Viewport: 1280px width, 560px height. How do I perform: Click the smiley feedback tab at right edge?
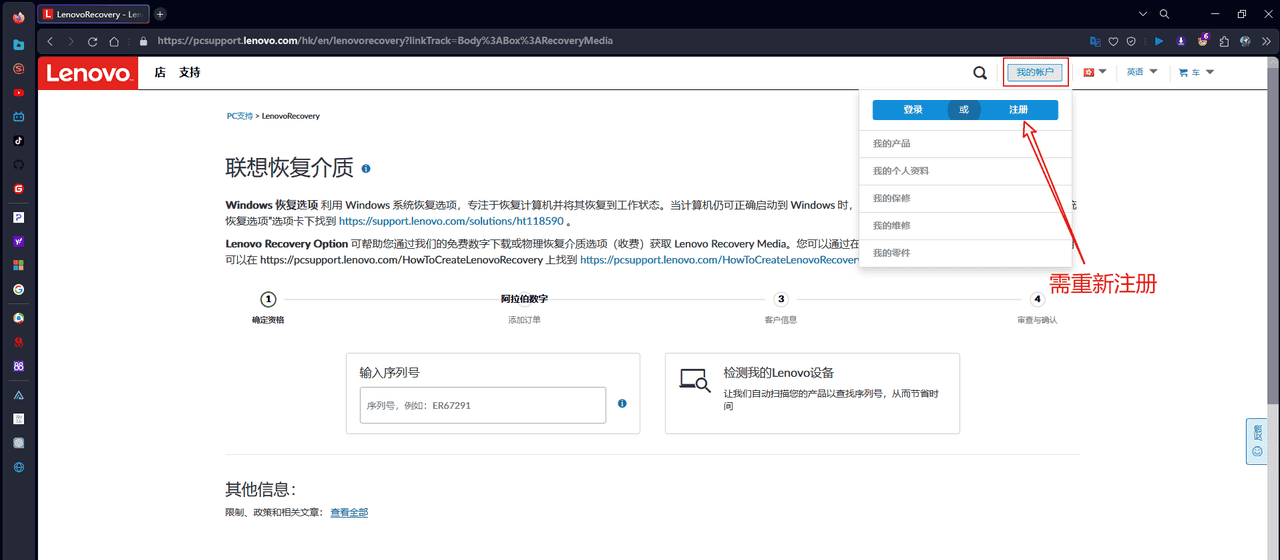pos(1257,441)
